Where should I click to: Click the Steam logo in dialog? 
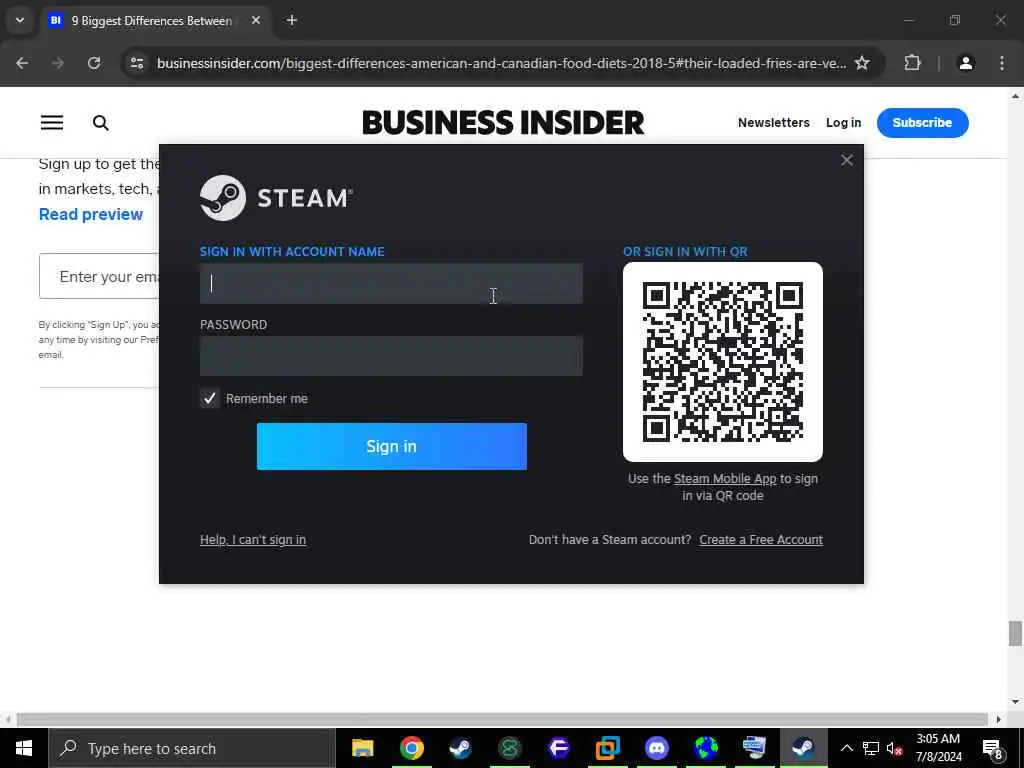click(x=277, y=198)
